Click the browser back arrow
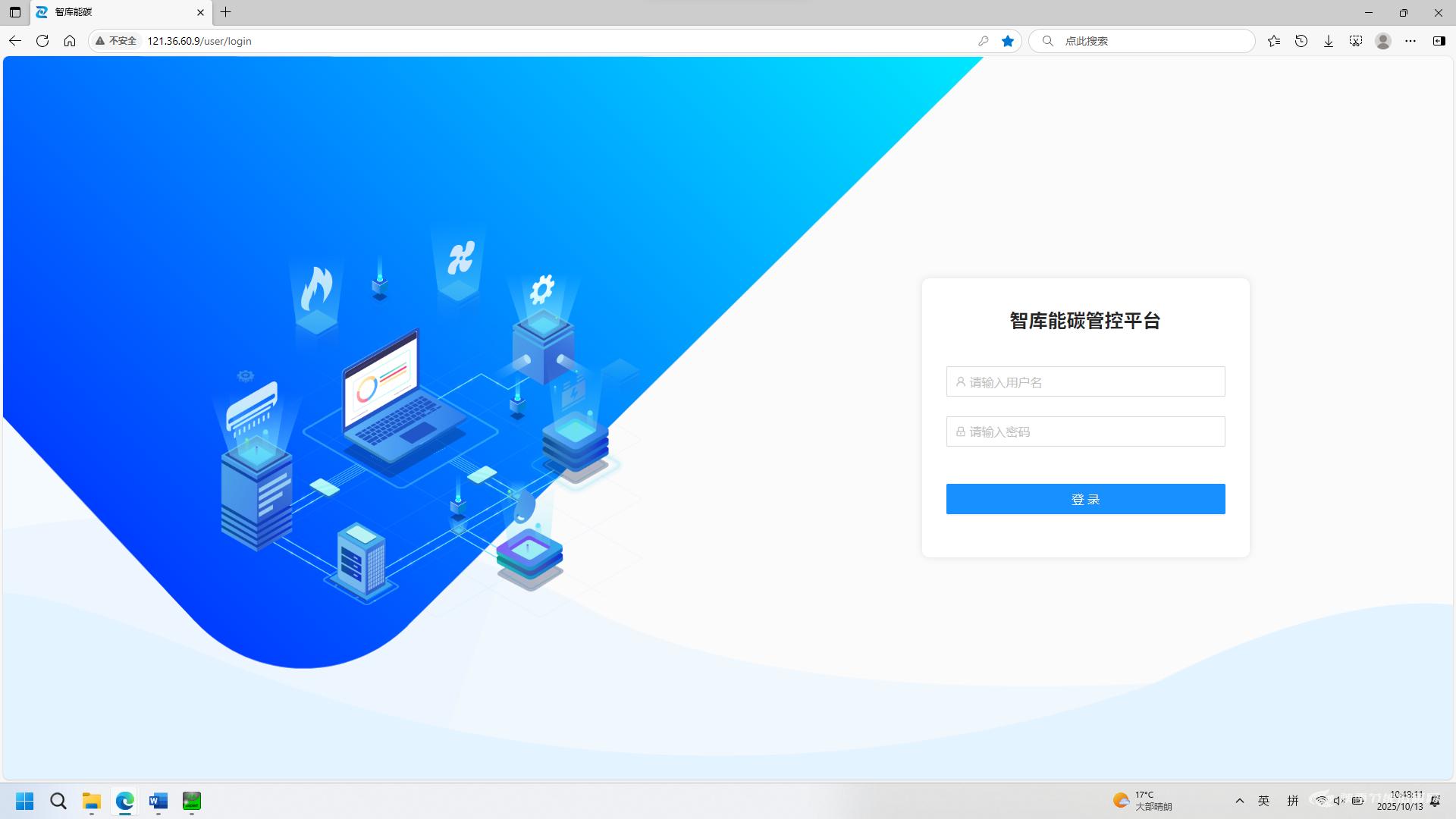The image size is (1456, 819). click(x=15, y=41)
